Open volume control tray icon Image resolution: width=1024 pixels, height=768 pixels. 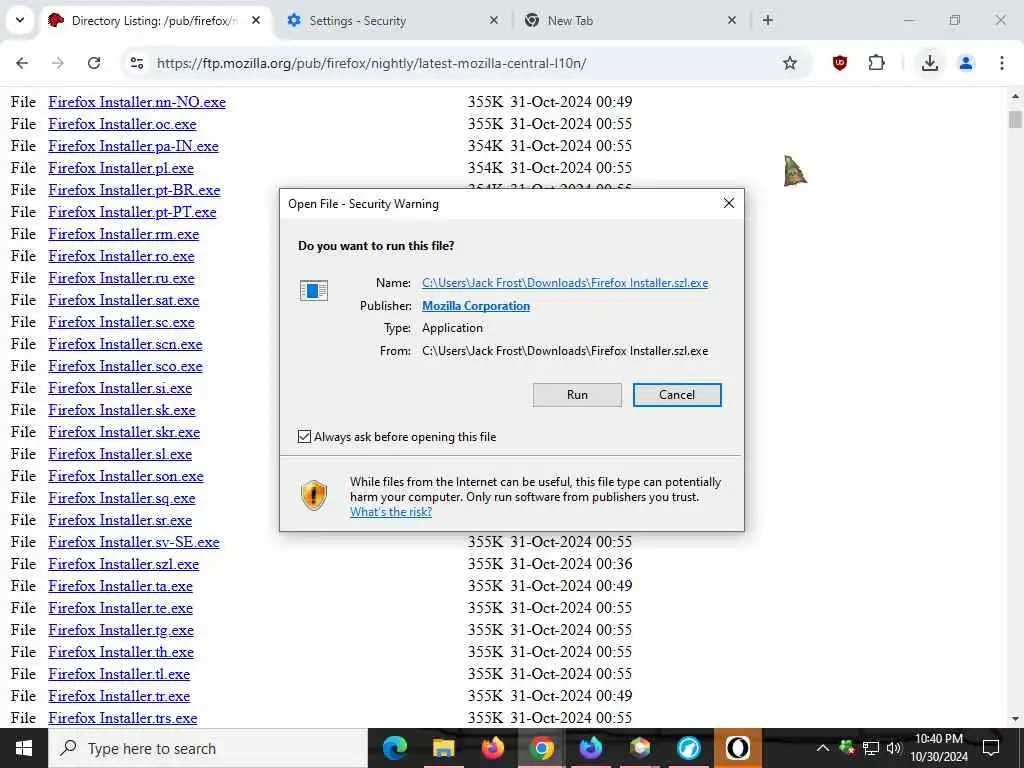[894, 748]
